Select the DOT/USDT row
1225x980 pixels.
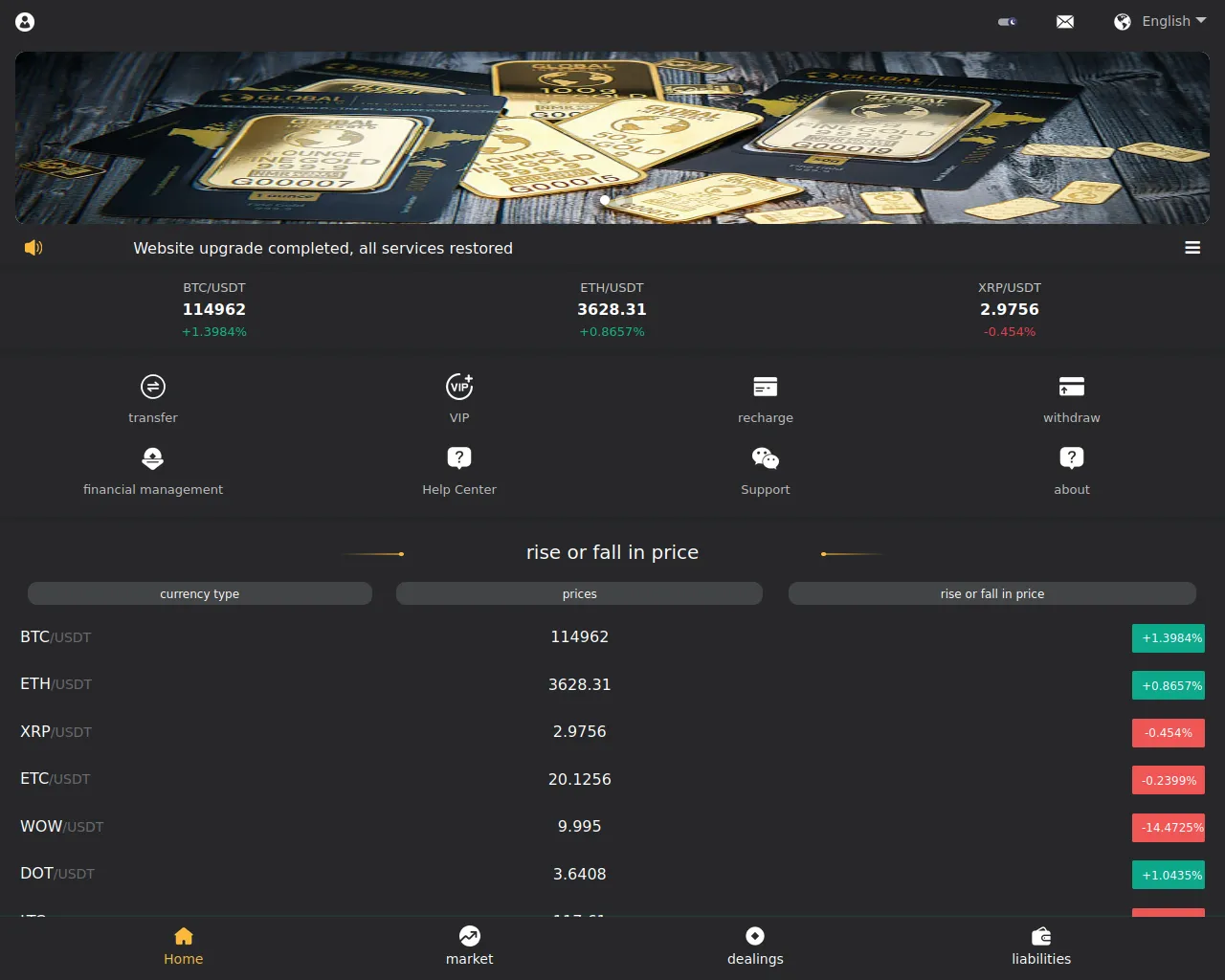pos(612,875)
